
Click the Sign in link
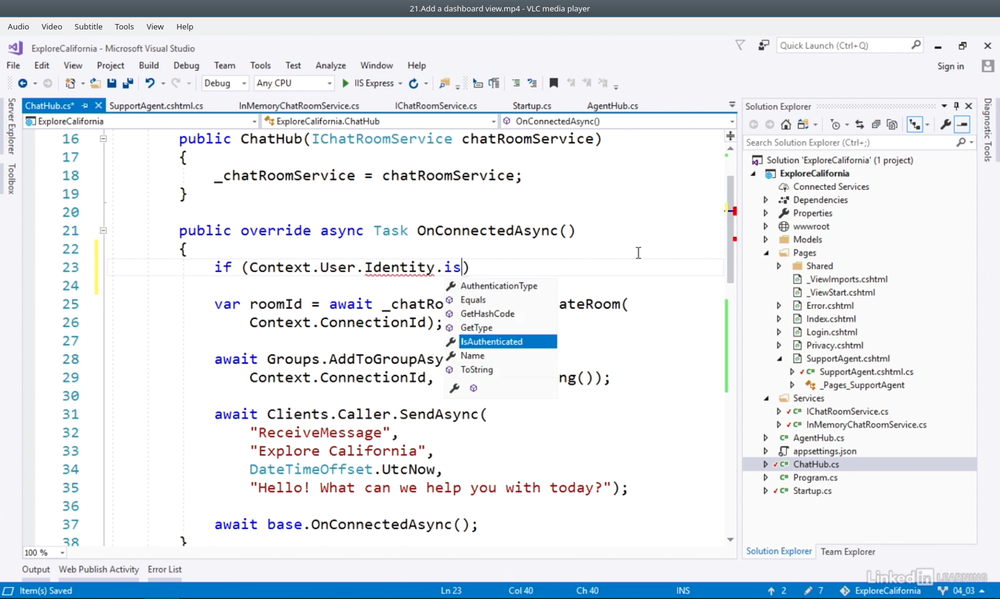[x=950, y=66]
